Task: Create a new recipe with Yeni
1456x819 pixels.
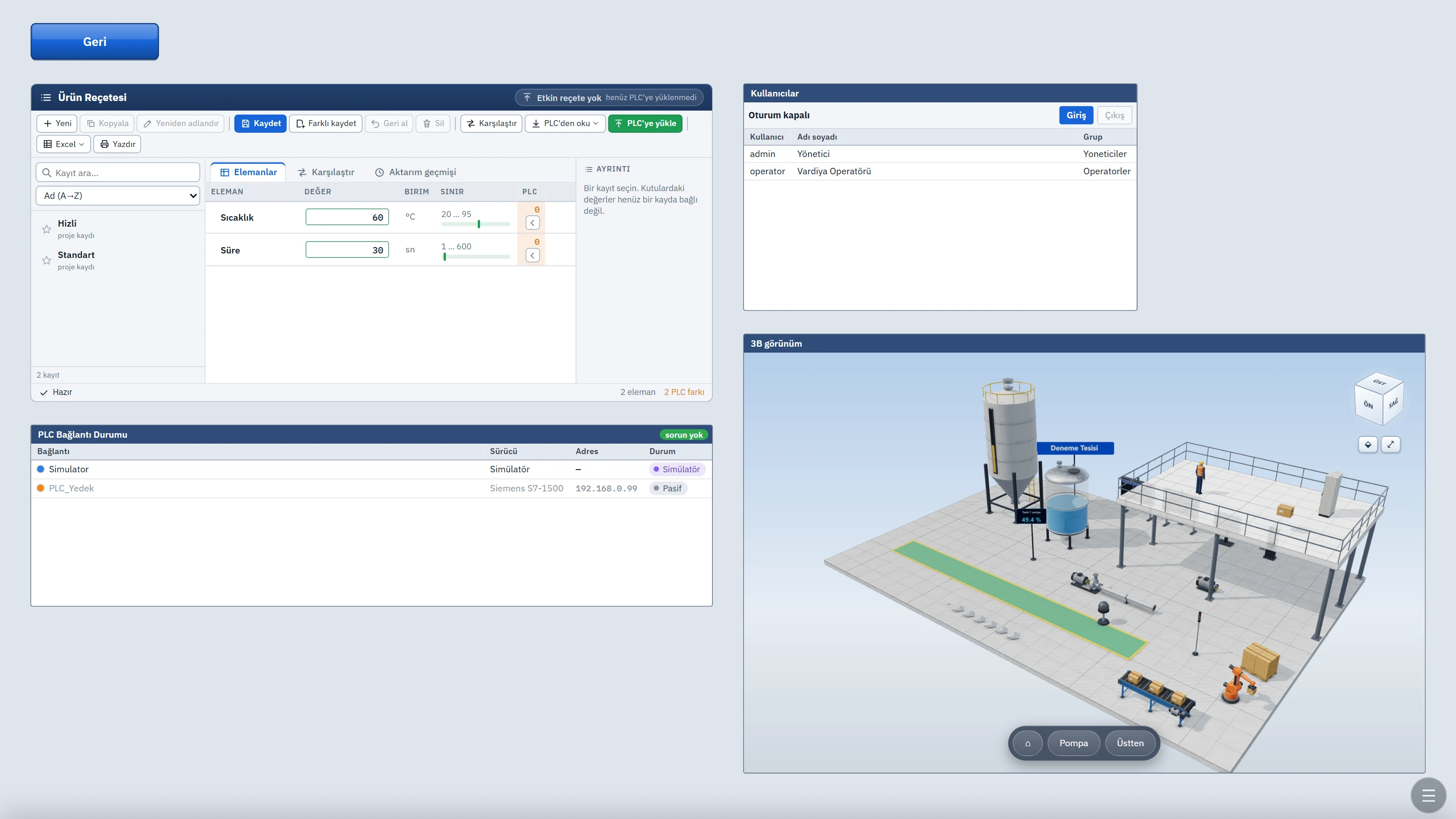Action: [57, 123]
